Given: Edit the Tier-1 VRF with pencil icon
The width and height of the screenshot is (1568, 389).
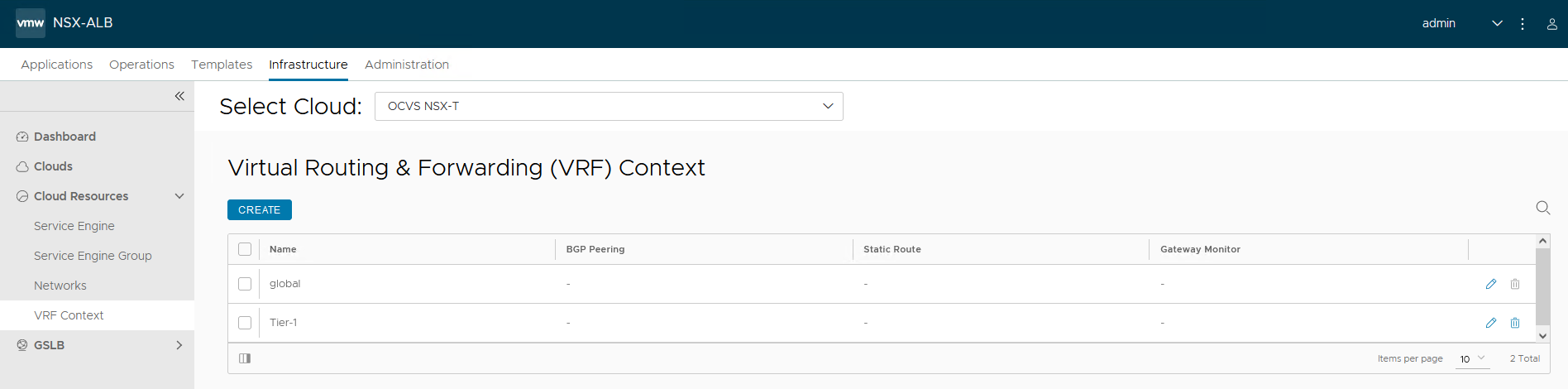Looking at the screenshot, I should point(1491,323).
